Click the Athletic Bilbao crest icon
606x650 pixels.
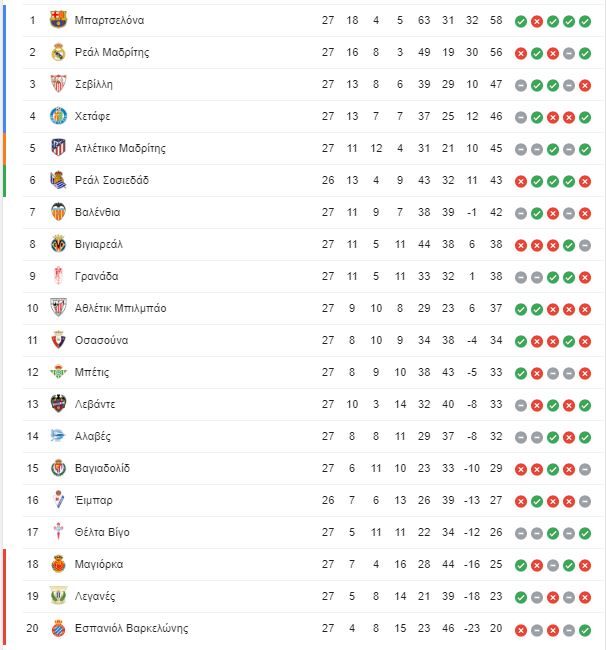(x=58, y=308)
